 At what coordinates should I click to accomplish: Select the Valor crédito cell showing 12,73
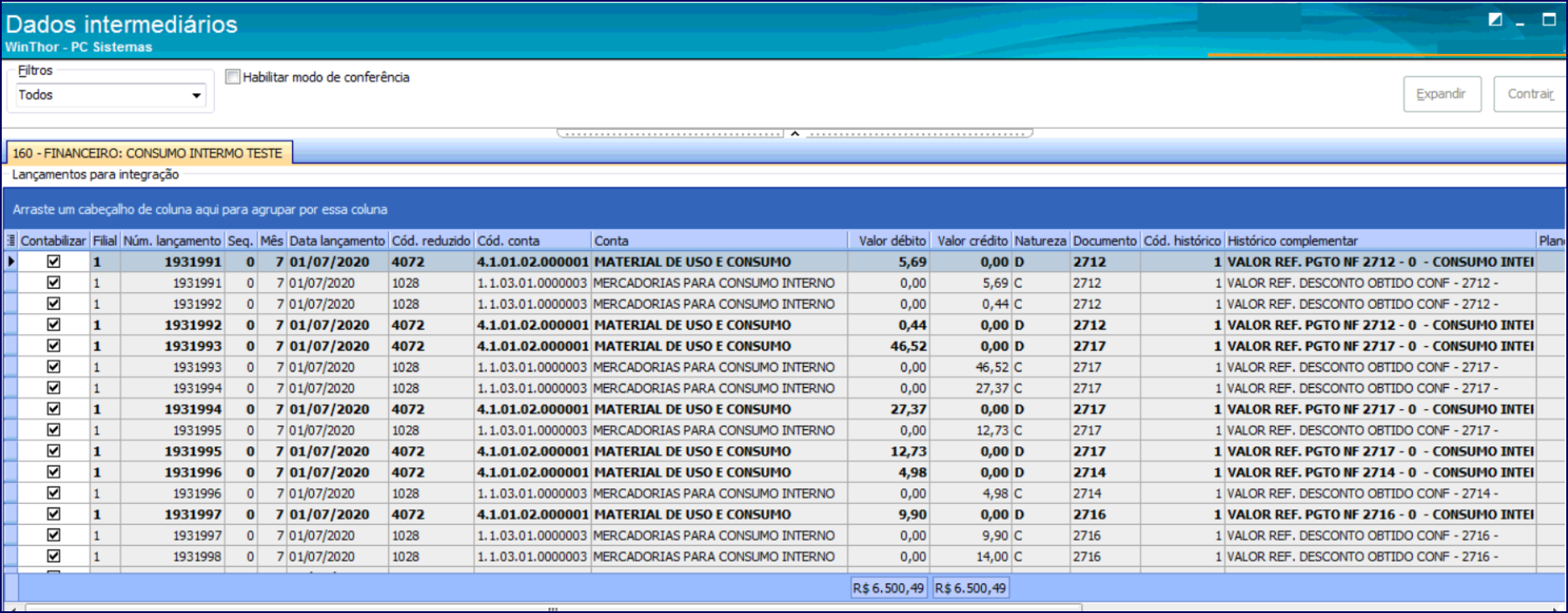click(971, 430)
